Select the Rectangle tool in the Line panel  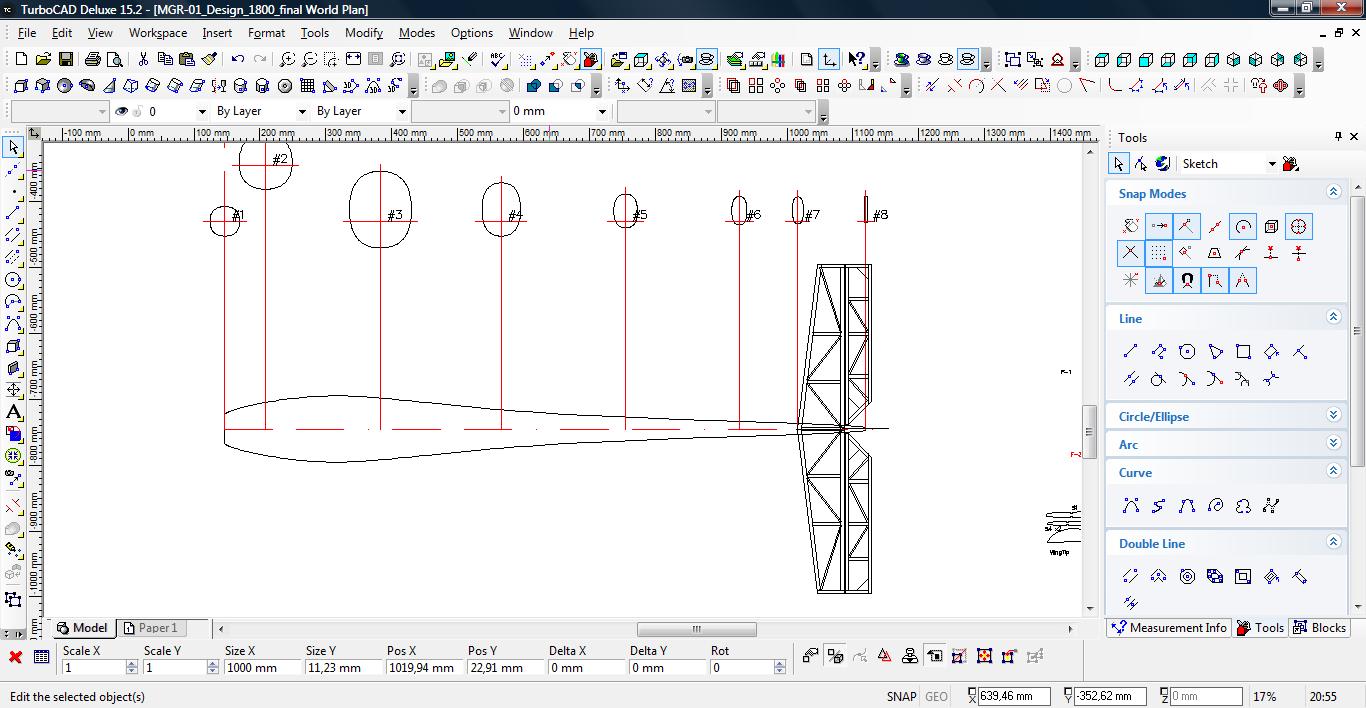coord(1243,352)
